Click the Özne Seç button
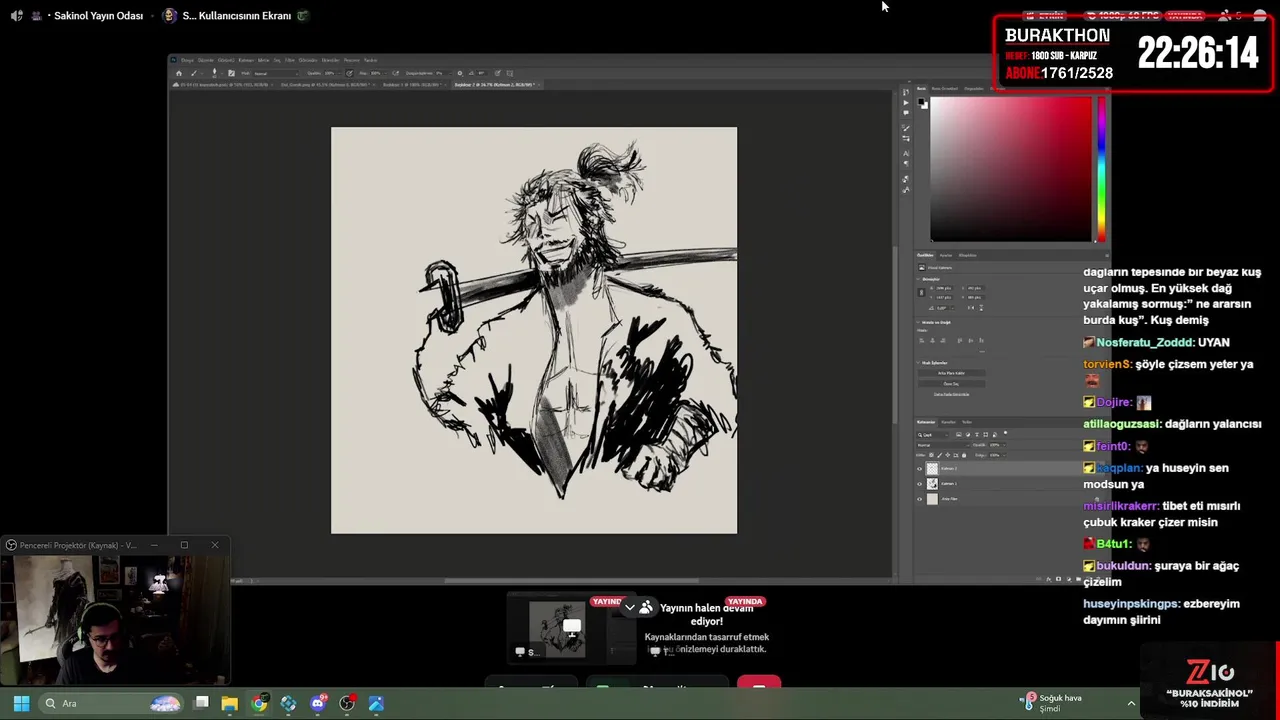 [952, 384]
